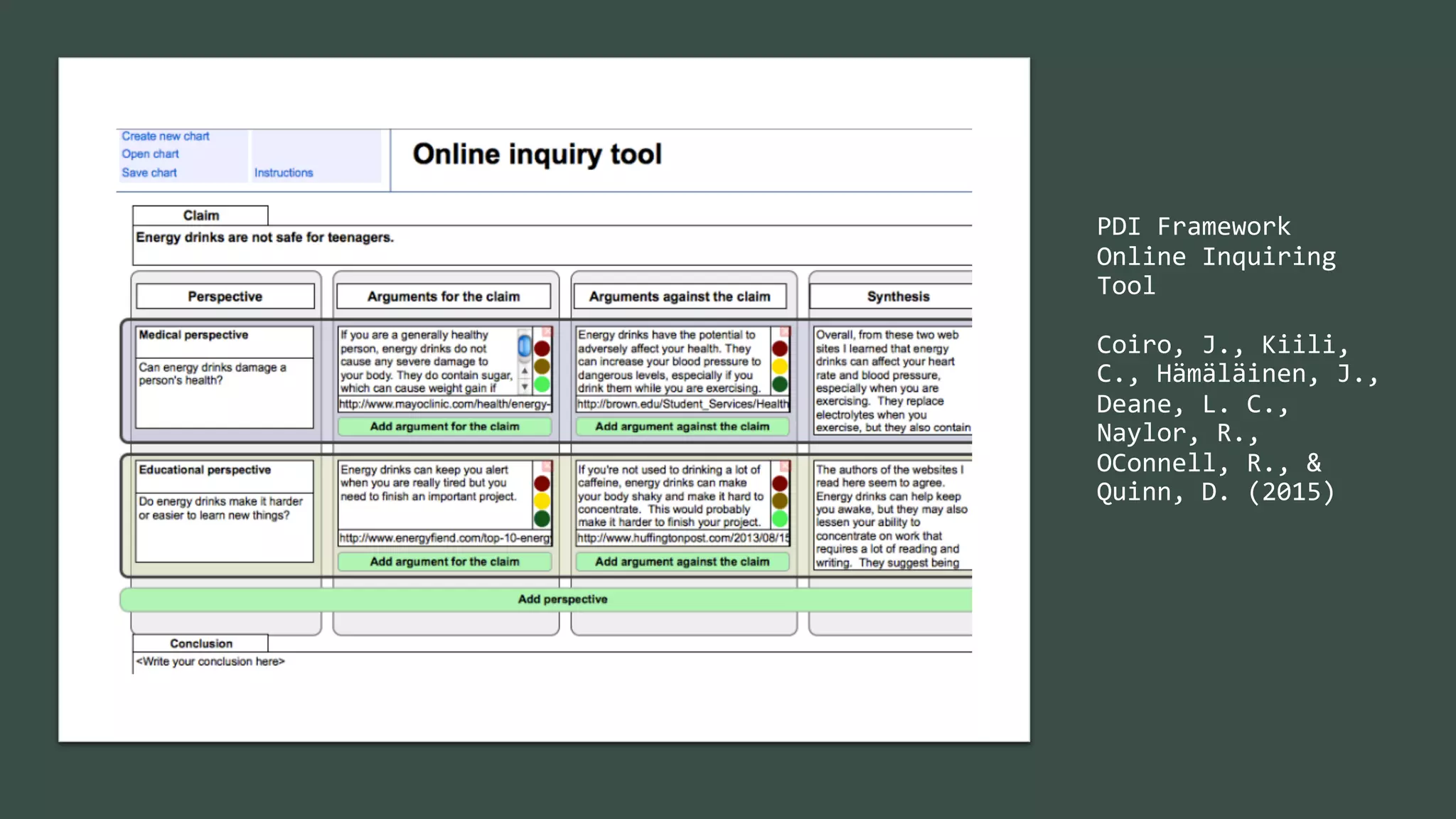Open Create new chart link
Image resolution: width=1456 pixels, height=819 pixels.
point(165,136)
